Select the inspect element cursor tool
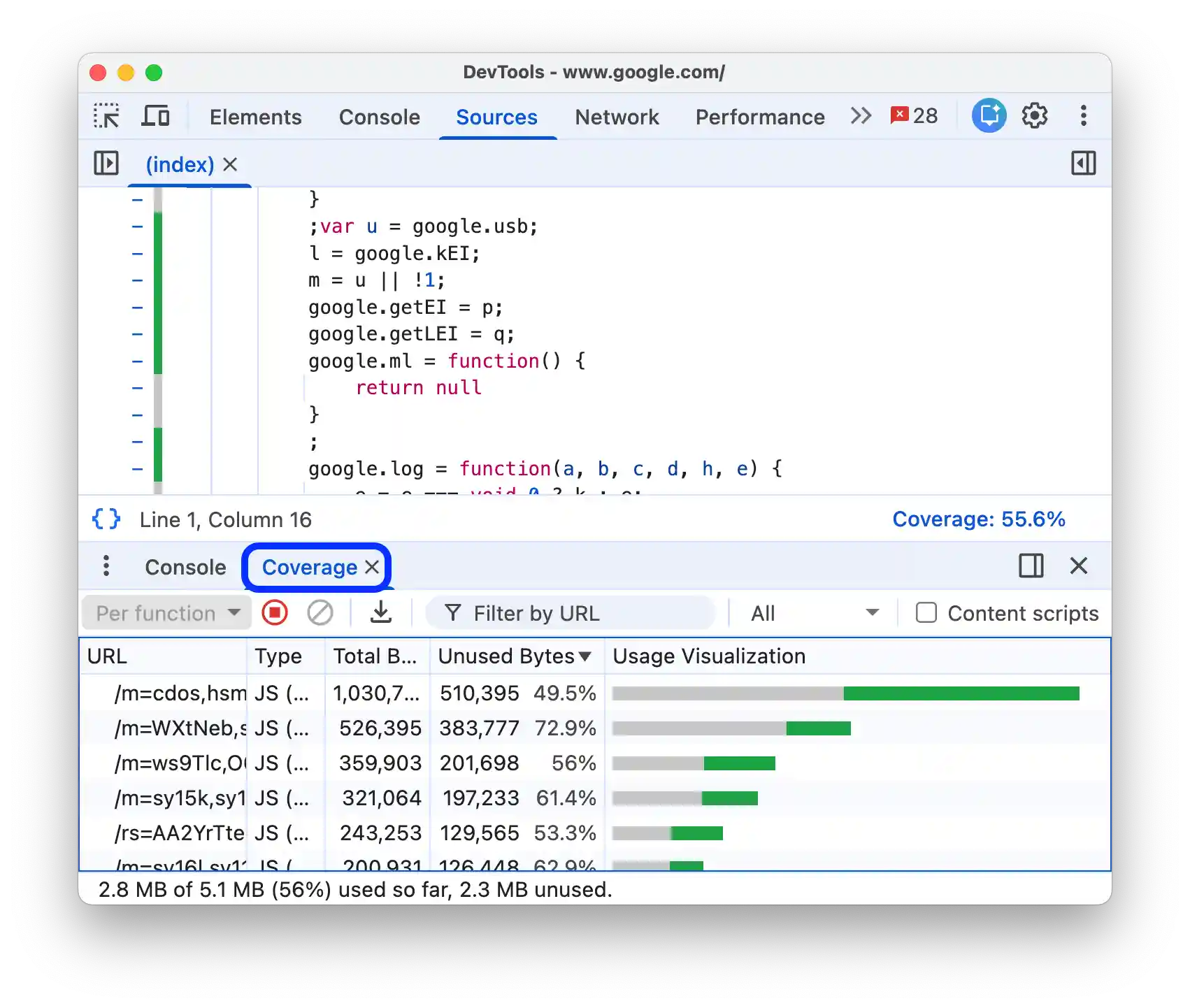1190x1008 pixels. click(x=106, y=116)
